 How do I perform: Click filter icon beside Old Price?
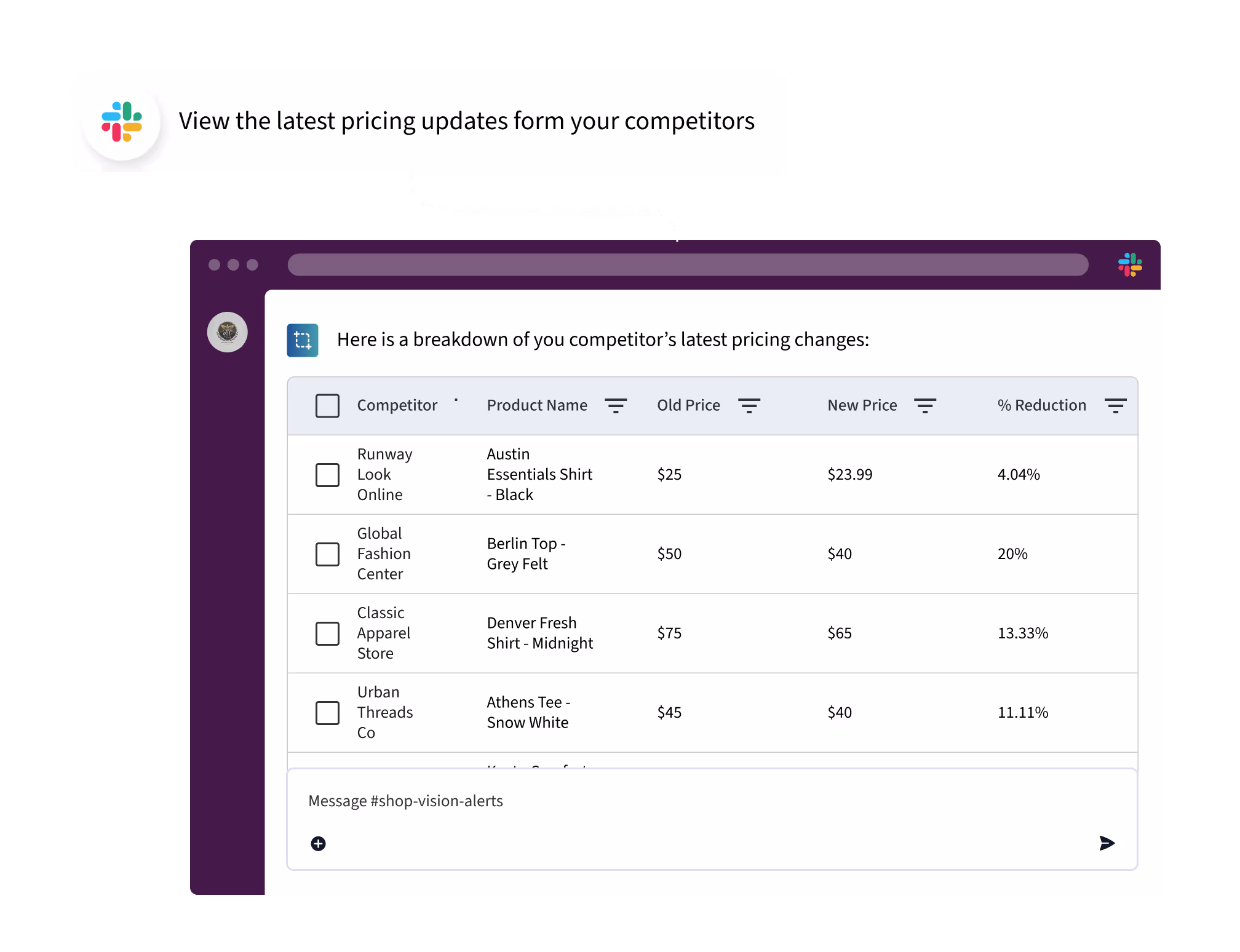click(x=749, y=405)
